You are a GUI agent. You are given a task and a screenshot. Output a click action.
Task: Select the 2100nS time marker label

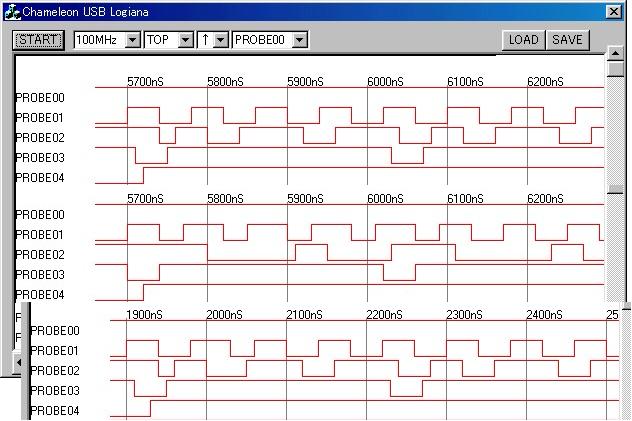pyautogui.click(x=304, y=315)
